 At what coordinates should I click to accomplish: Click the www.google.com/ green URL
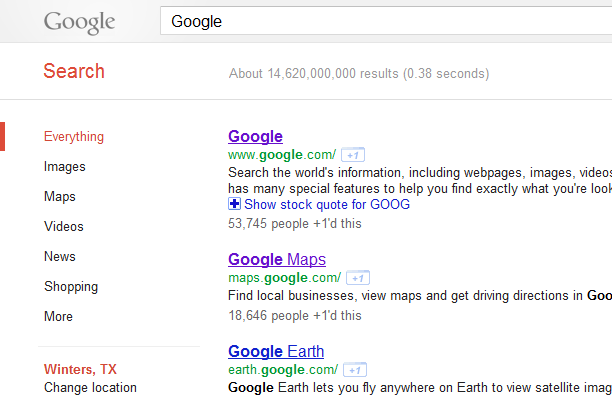pyautogui.click(x=282, y=155)
